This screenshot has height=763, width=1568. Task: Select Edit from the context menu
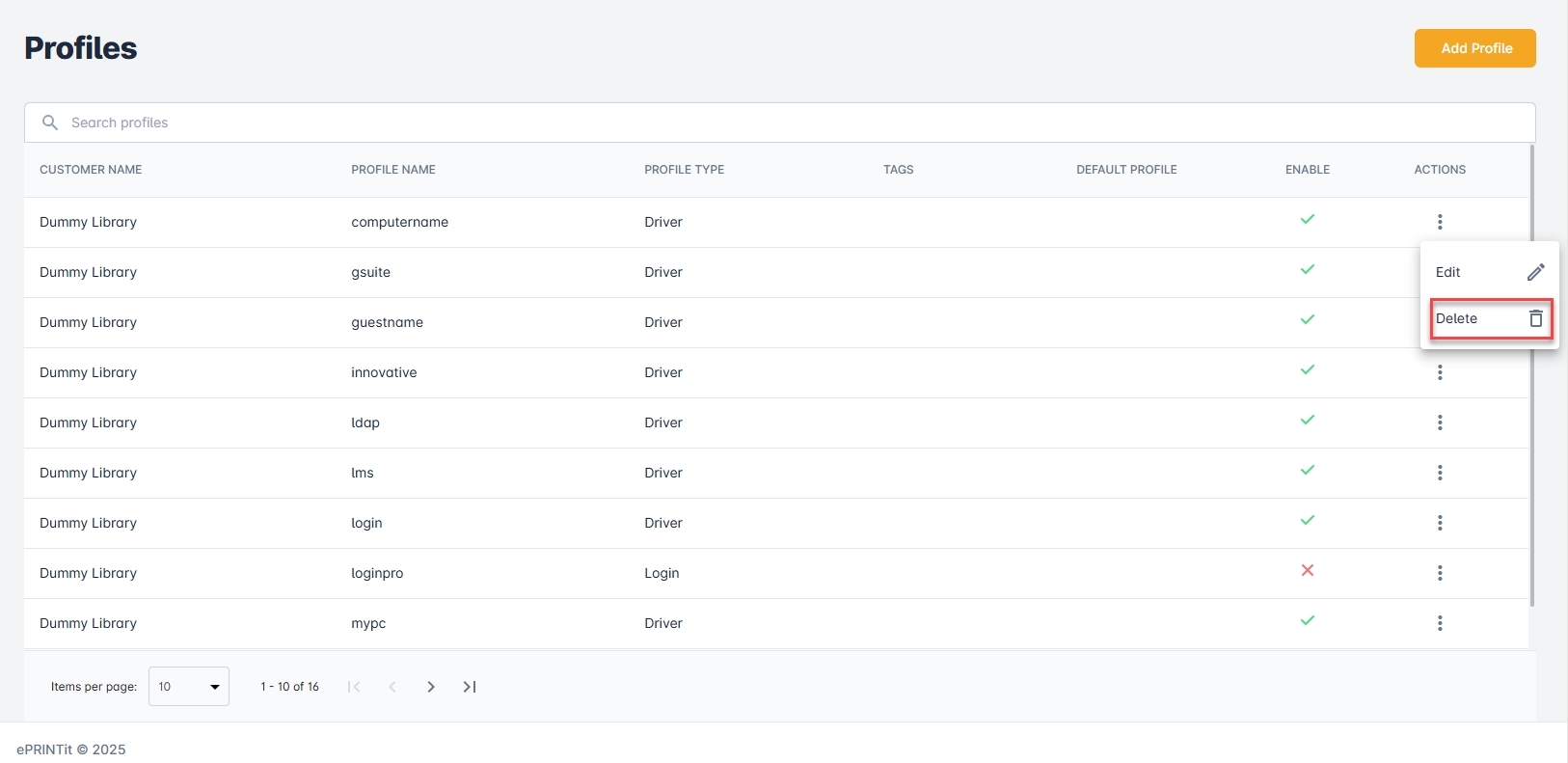click(1448, 273)
